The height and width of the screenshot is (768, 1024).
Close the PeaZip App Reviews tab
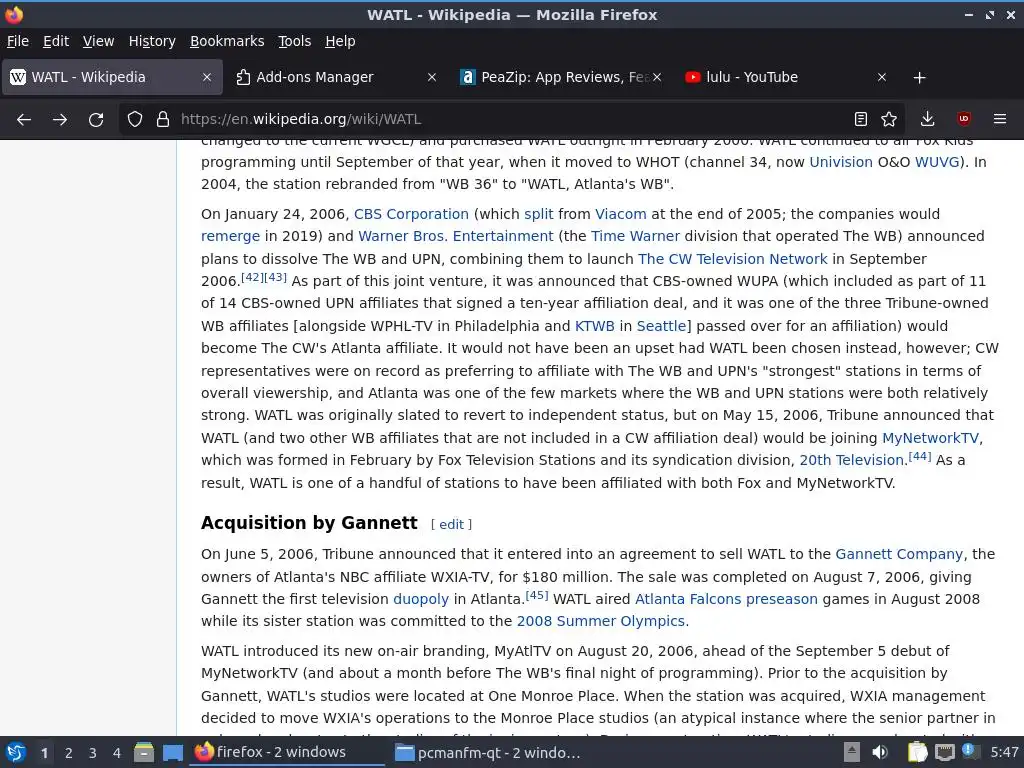[x=657, y=77]
